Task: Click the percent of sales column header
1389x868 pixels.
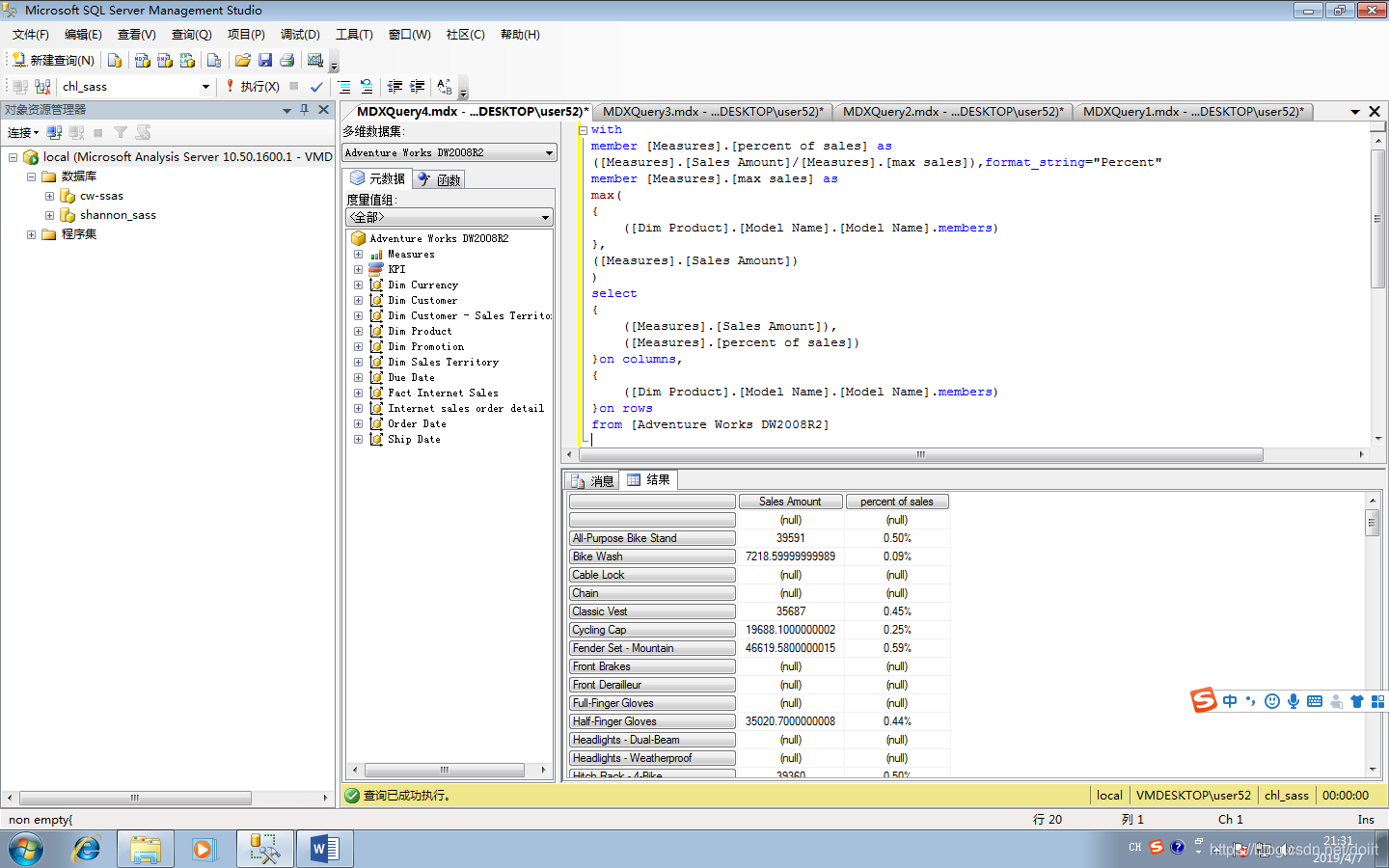Action: (897, 502)
